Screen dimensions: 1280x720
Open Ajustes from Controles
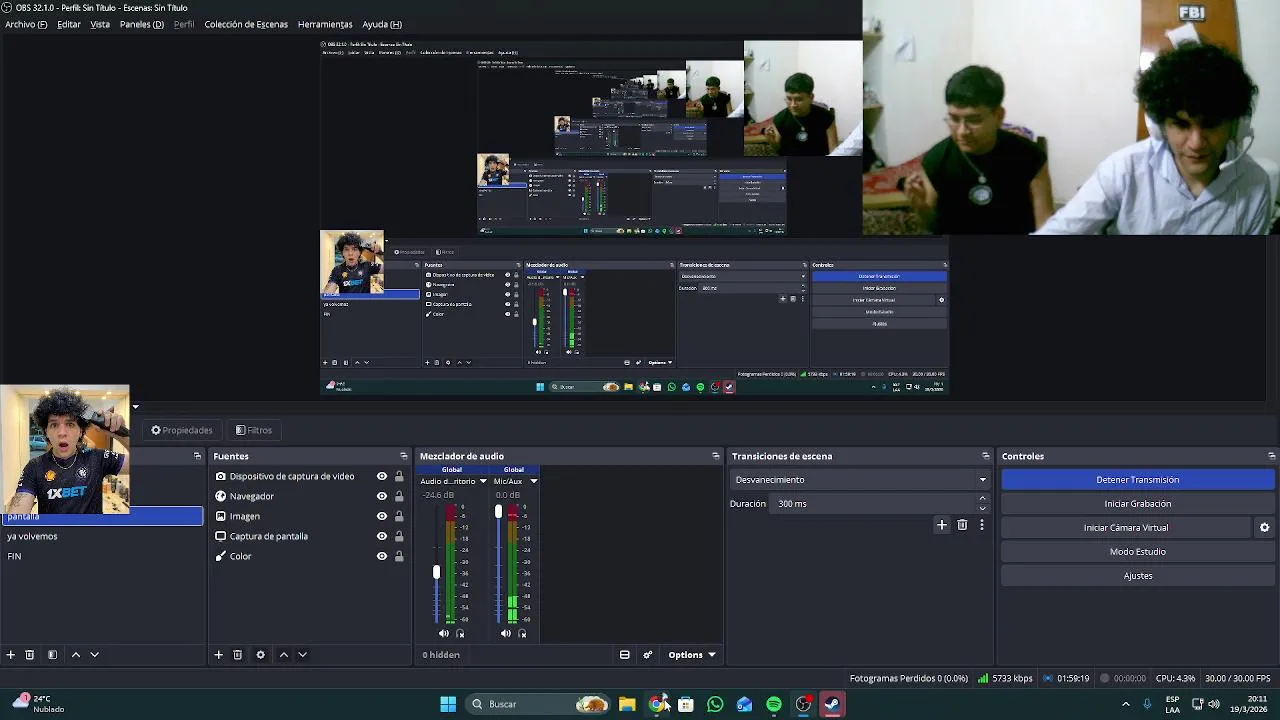(1137, 576)
